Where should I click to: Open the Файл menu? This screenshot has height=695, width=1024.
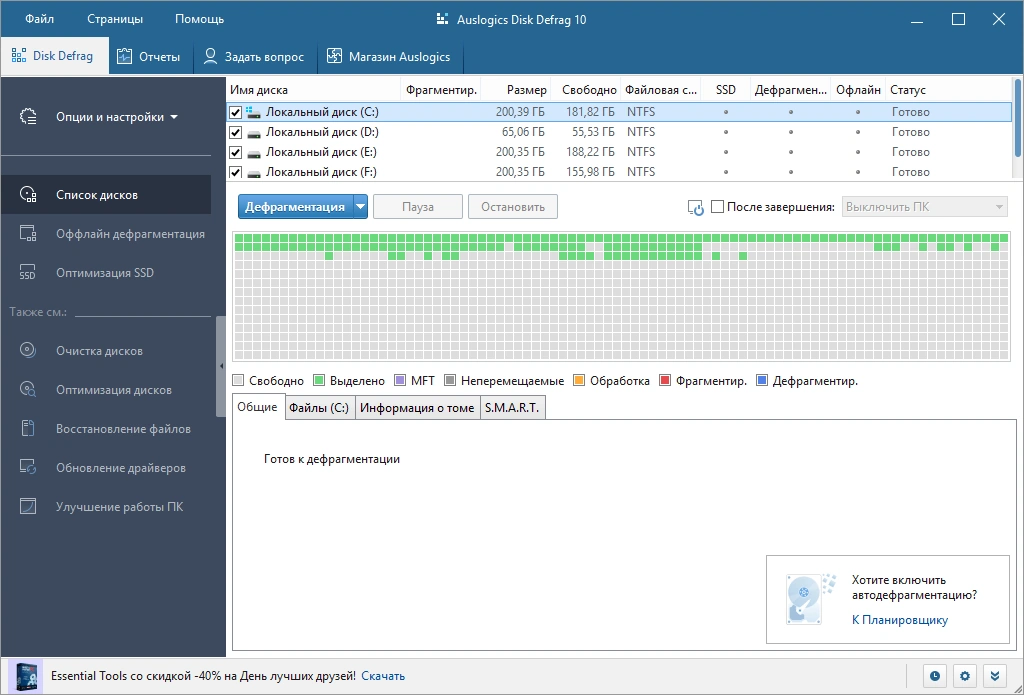pos(39,19)
